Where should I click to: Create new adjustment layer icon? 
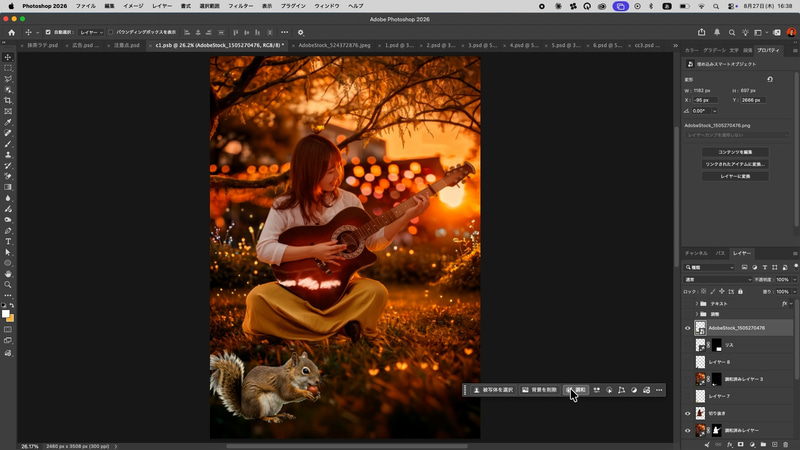click(x=752, y=445)
